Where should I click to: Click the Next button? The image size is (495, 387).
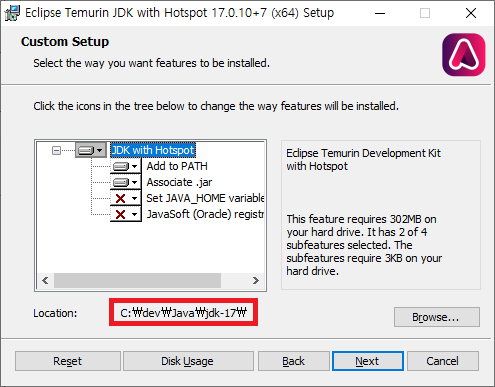(368, 361)
